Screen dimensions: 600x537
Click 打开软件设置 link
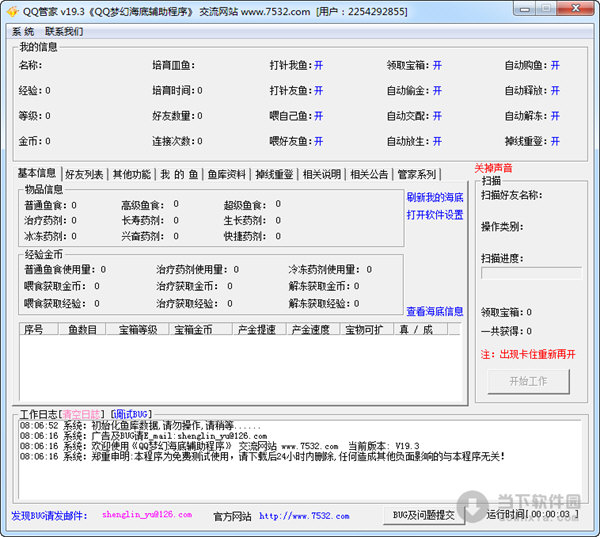435,215
